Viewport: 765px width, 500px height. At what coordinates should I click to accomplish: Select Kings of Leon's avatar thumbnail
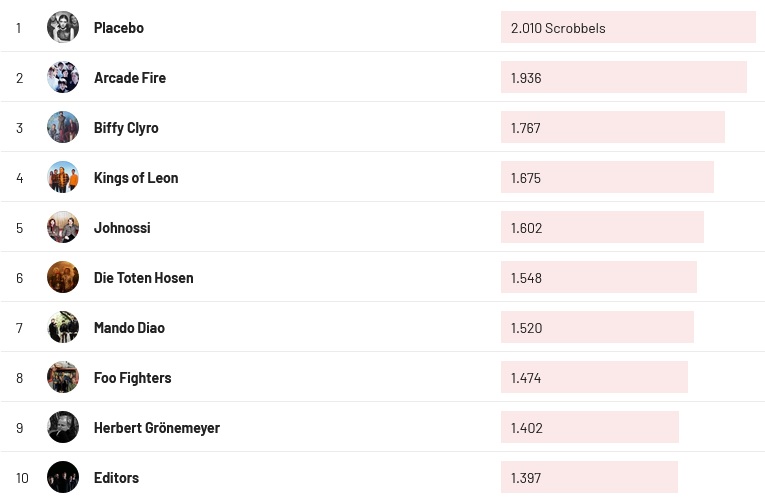63,177
